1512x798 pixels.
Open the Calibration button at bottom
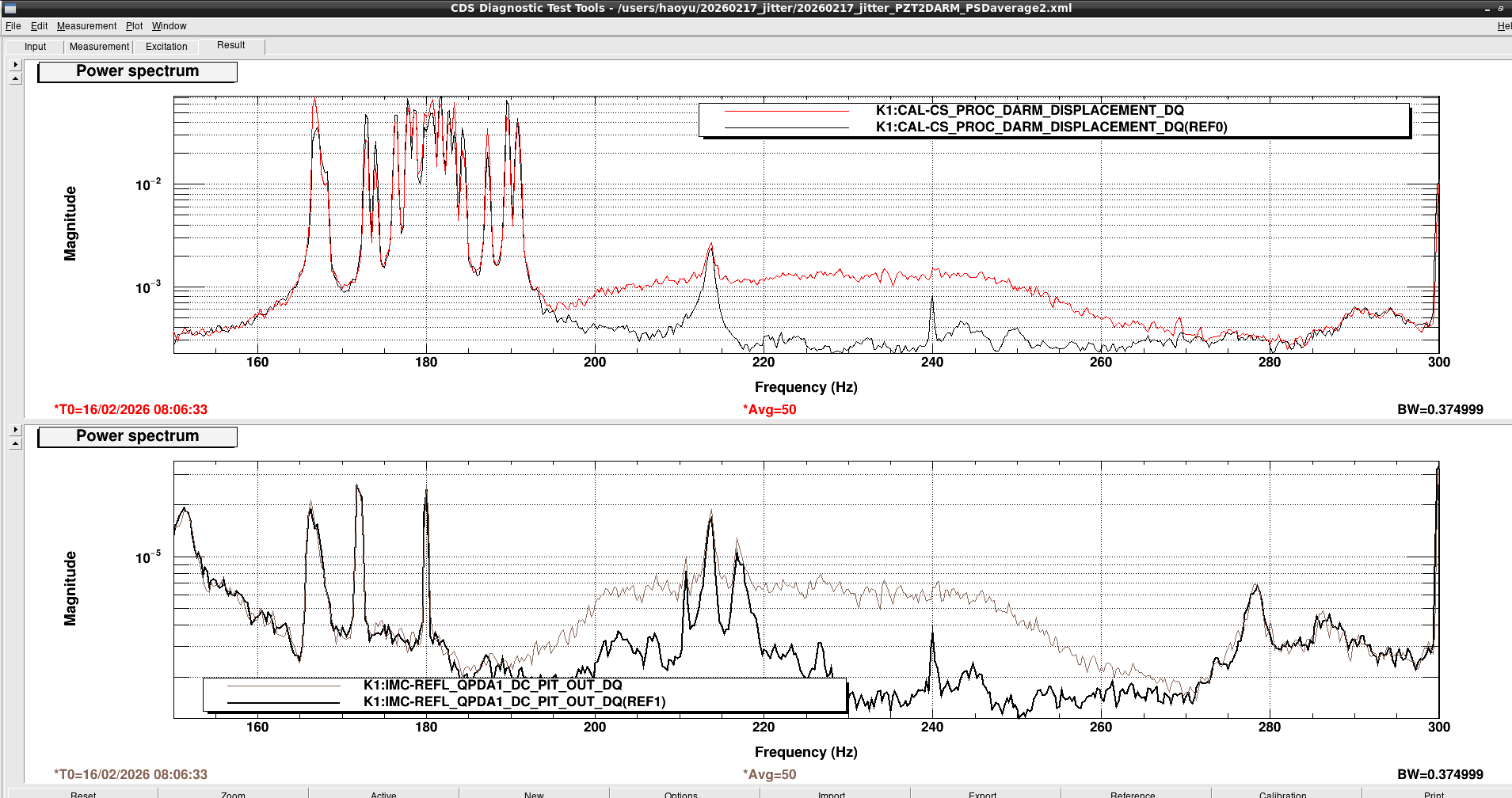(x=1282, y=793)
